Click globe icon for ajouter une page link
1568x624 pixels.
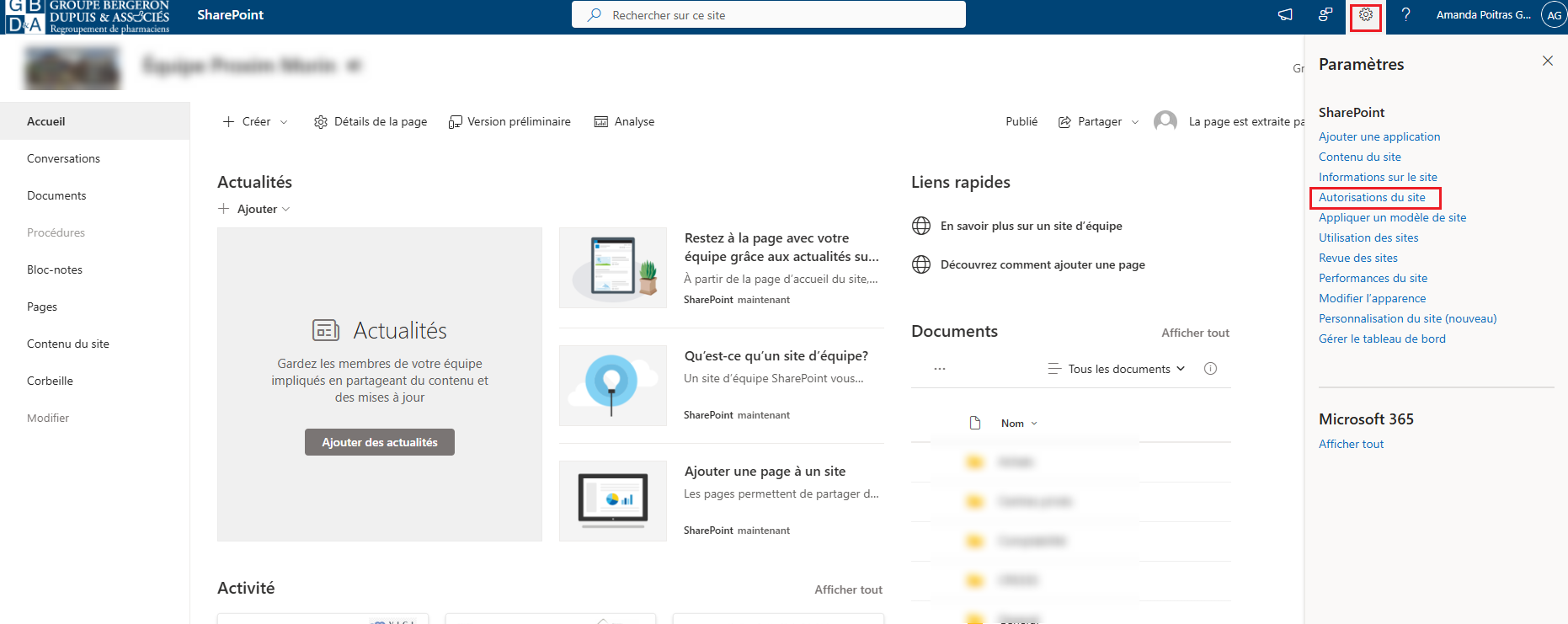[x=921, y=264]
